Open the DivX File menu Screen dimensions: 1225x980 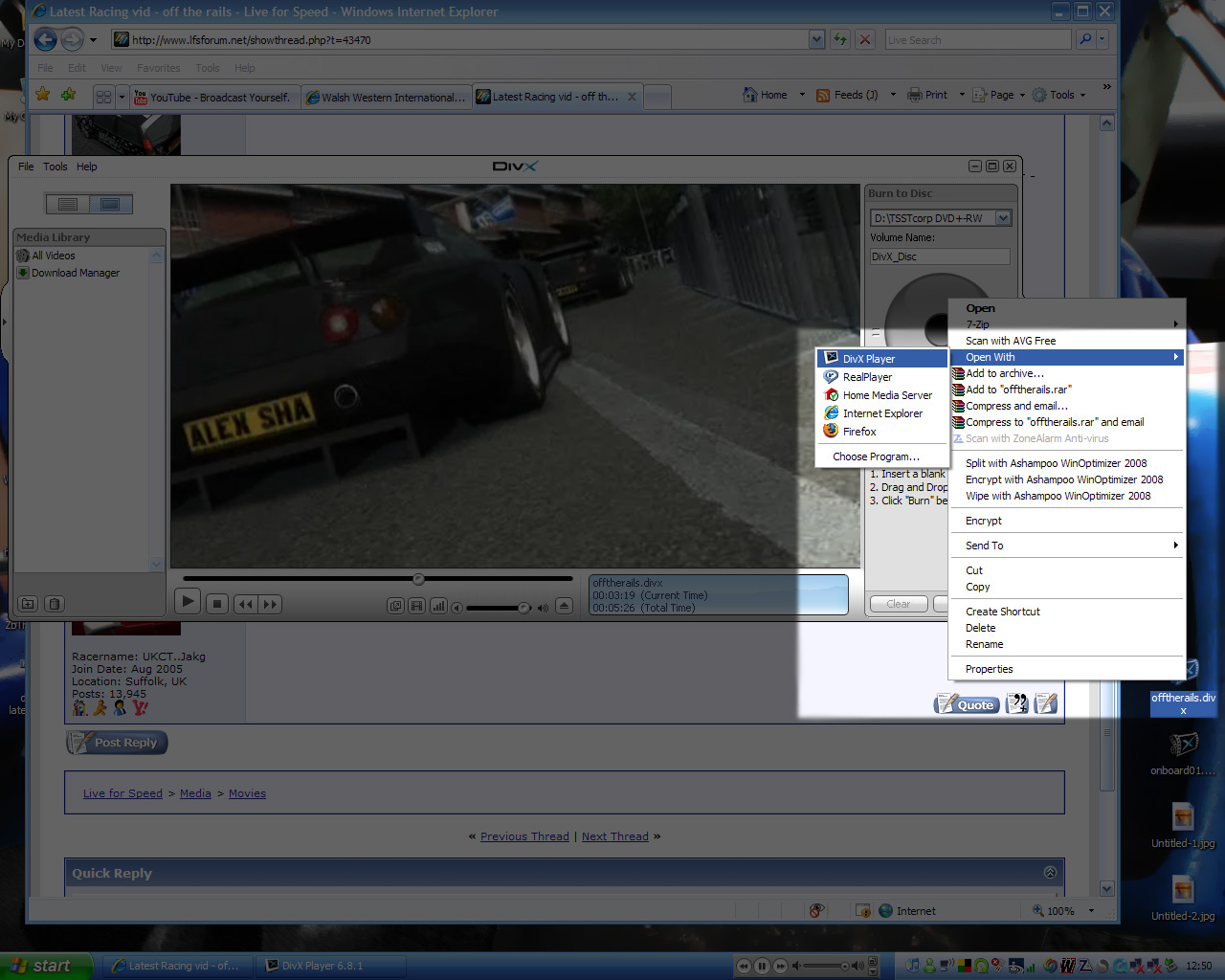[x=26, y=167]
